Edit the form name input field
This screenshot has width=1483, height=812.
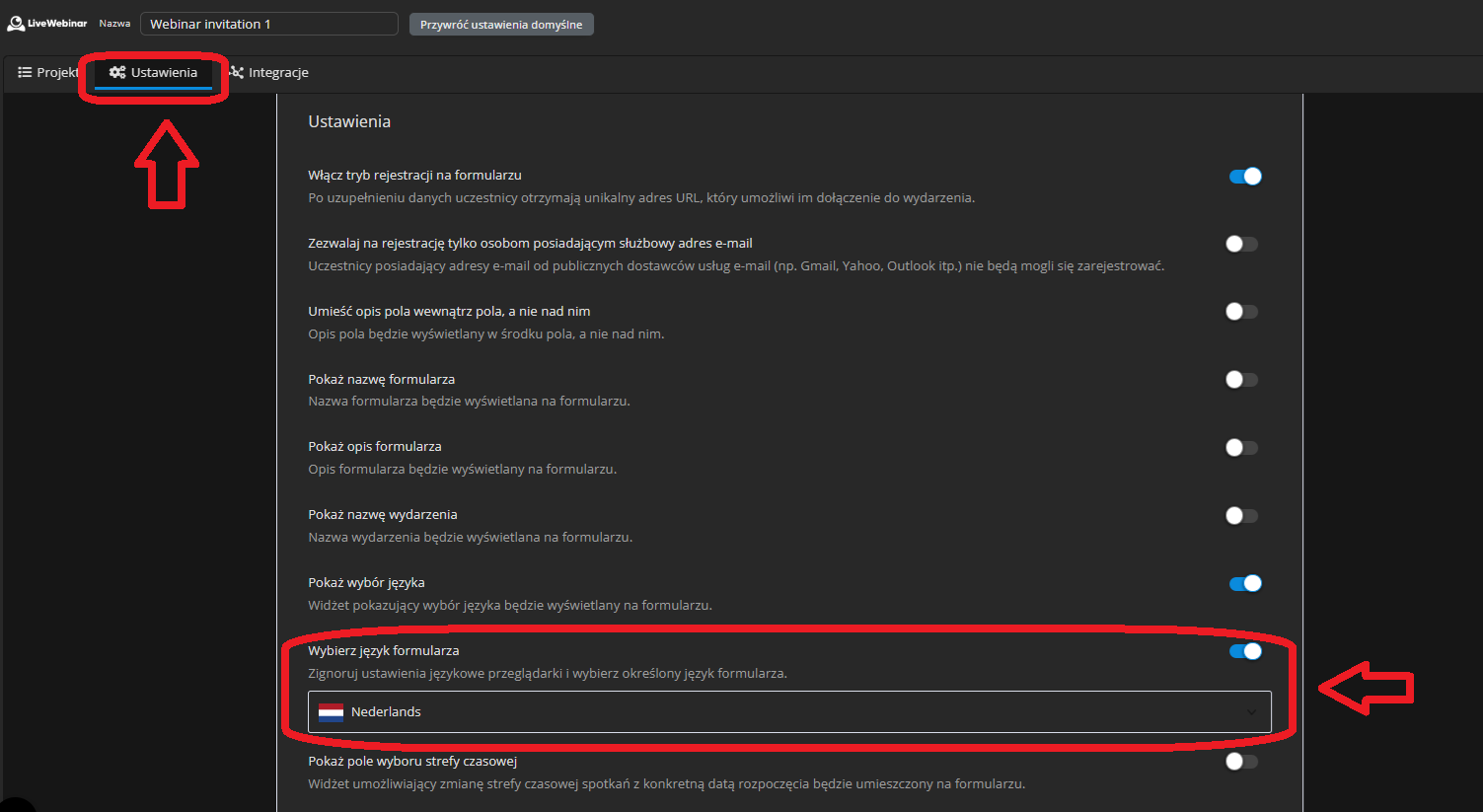268,24
